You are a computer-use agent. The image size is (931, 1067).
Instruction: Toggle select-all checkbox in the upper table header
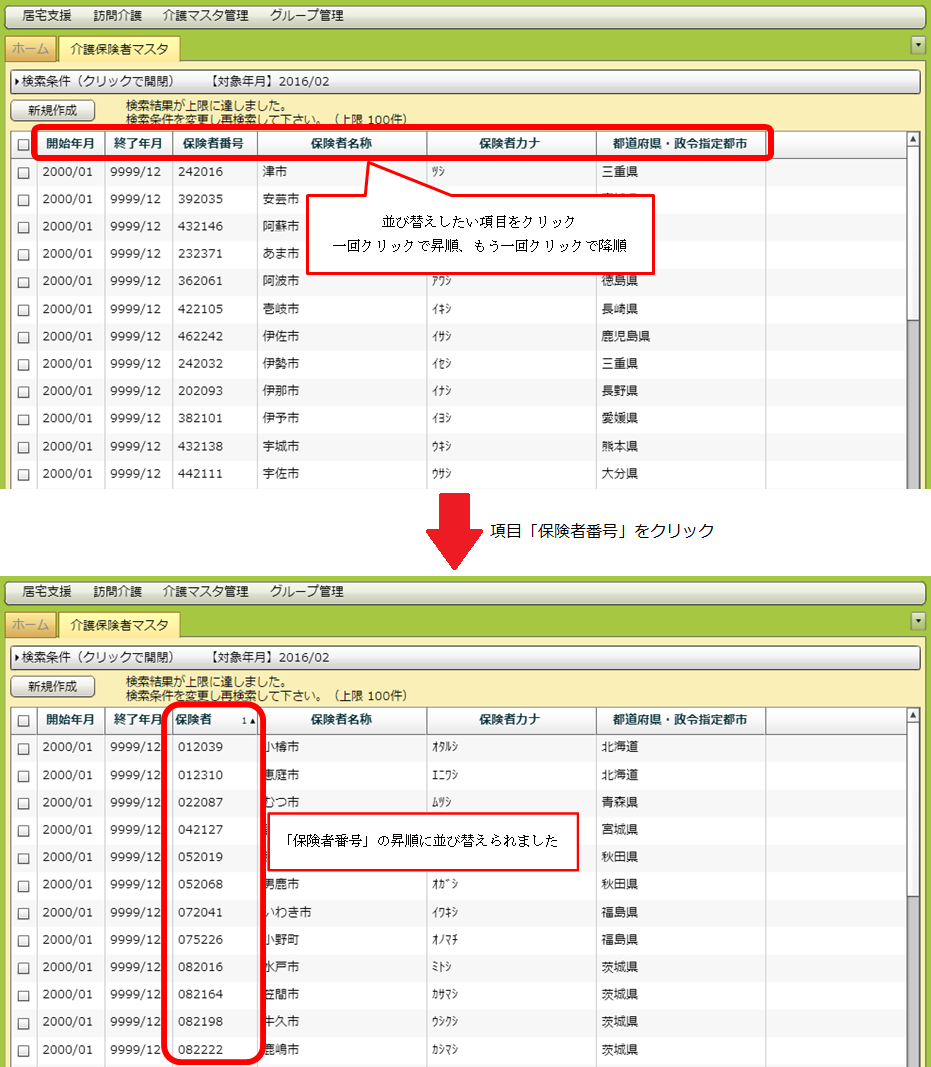[x=24, y=145]
